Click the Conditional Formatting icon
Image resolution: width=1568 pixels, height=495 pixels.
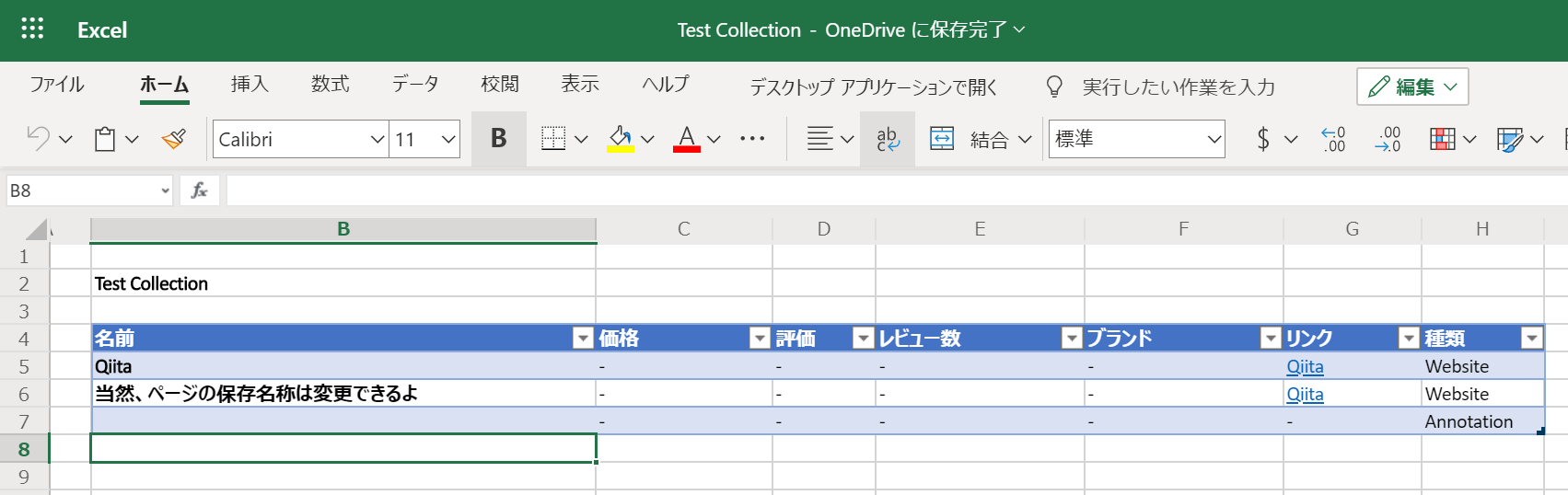pyautogui.click(x=1442, y=139)
